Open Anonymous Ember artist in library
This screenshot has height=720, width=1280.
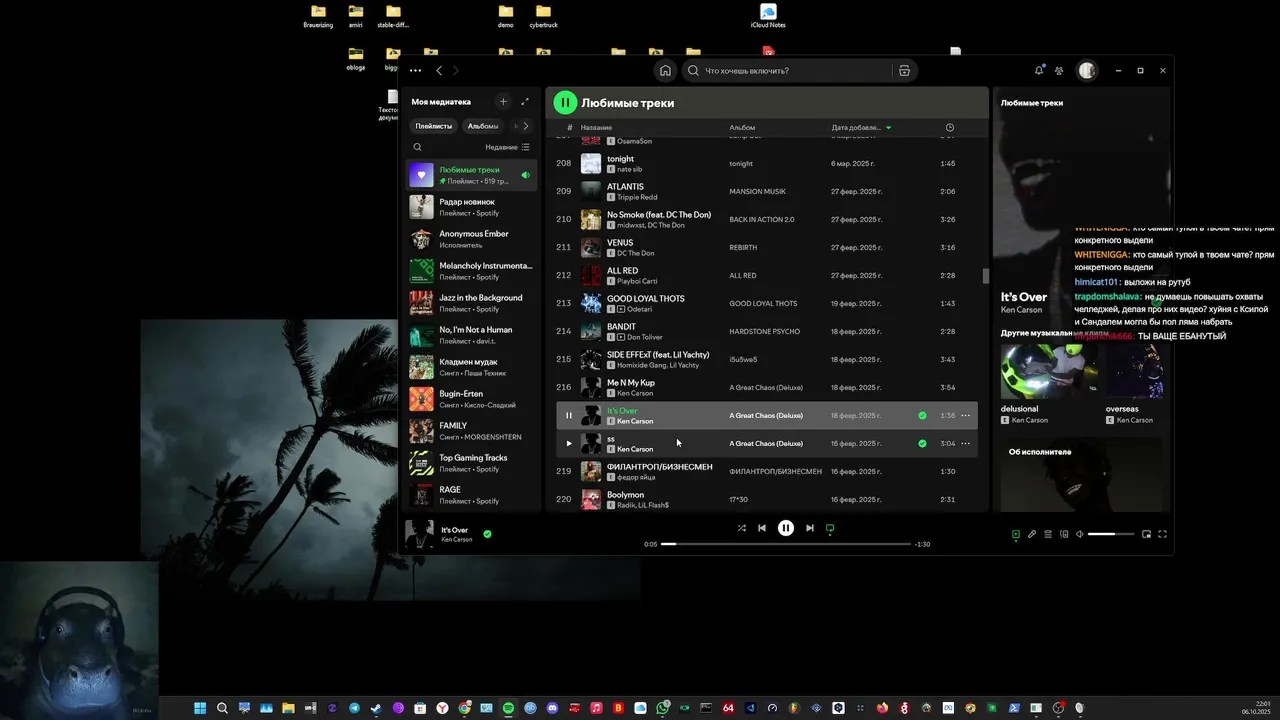pos(471,239)
